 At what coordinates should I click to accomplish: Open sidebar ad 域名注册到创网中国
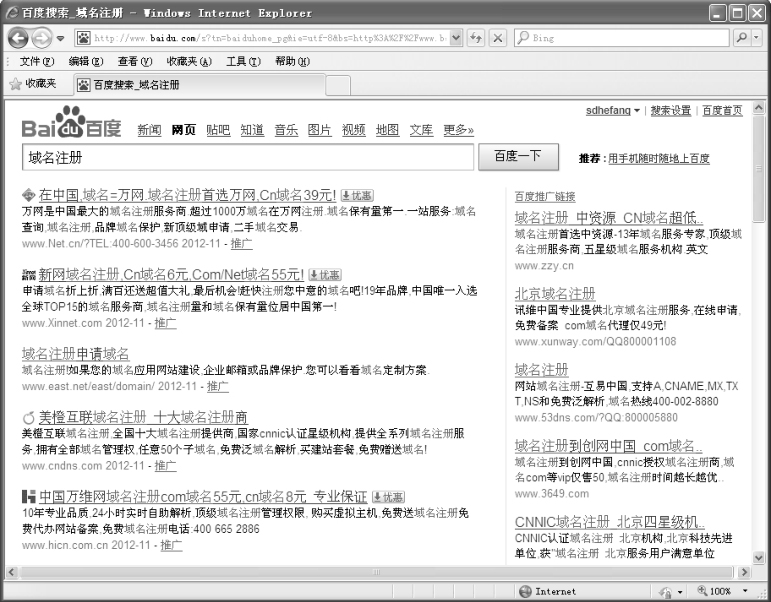[608, 446]
